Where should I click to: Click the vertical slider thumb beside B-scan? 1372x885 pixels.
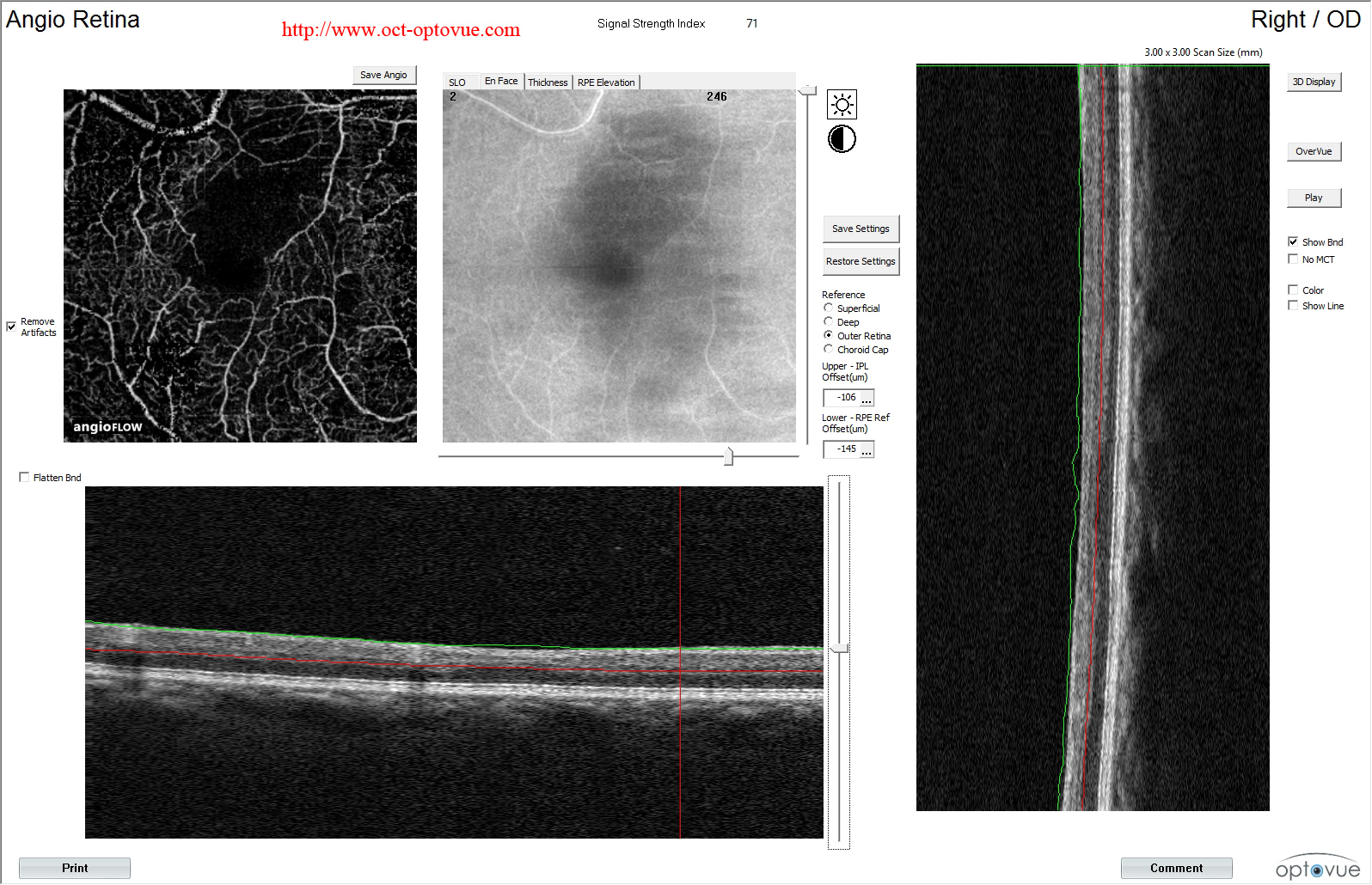click(x=839, y=648)
